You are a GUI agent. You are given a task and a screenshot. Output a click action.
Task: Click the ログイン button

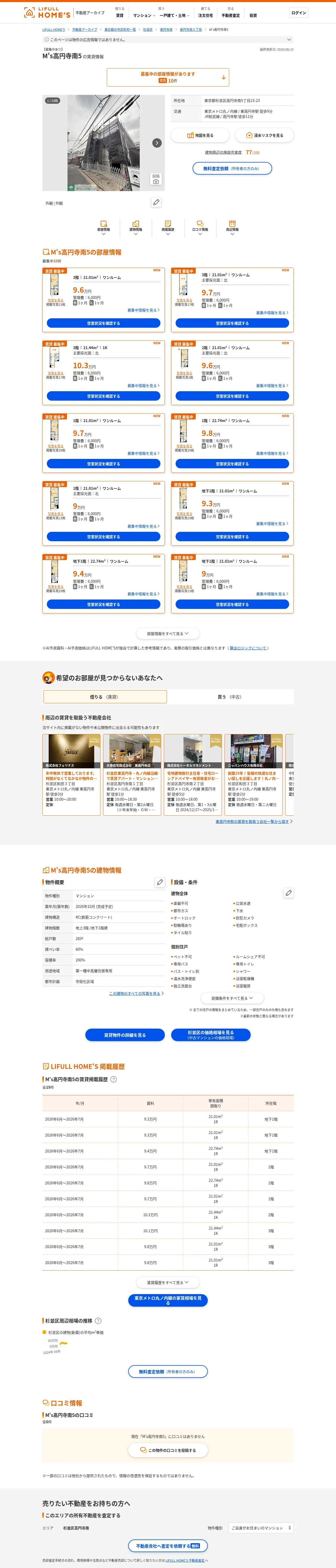(299, 13)
